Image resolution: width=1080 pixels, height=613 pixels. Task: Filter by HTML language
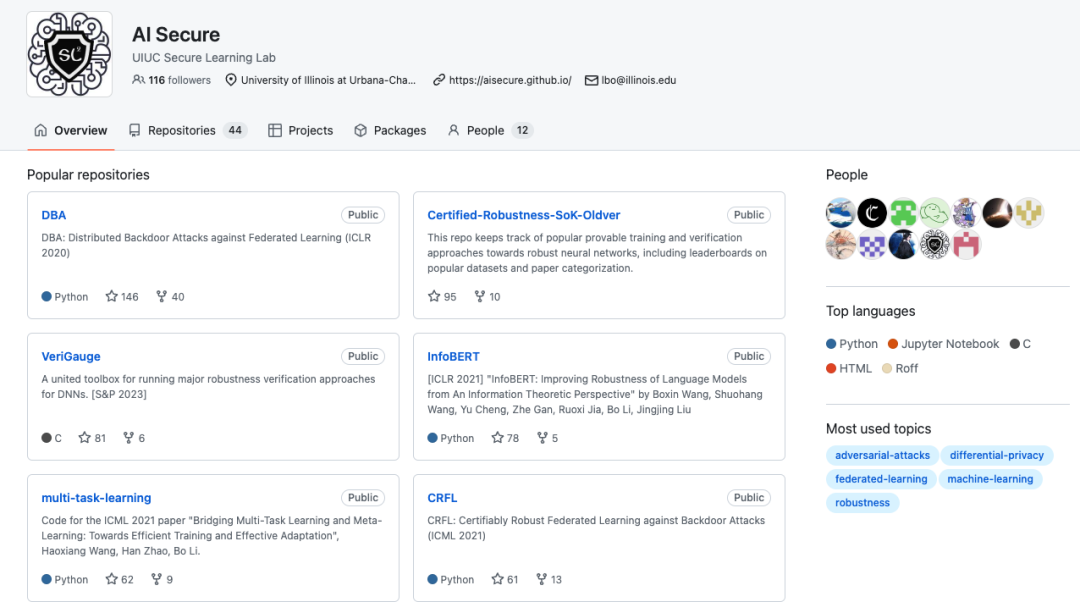tap(849, 368)
